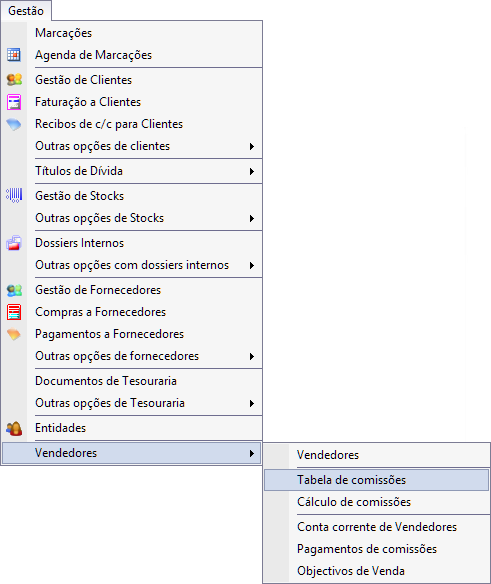Click the Agenda de Marcações calendar icon
The height and width of the screenshot is (584, 491).
click(x=14, y=55)
